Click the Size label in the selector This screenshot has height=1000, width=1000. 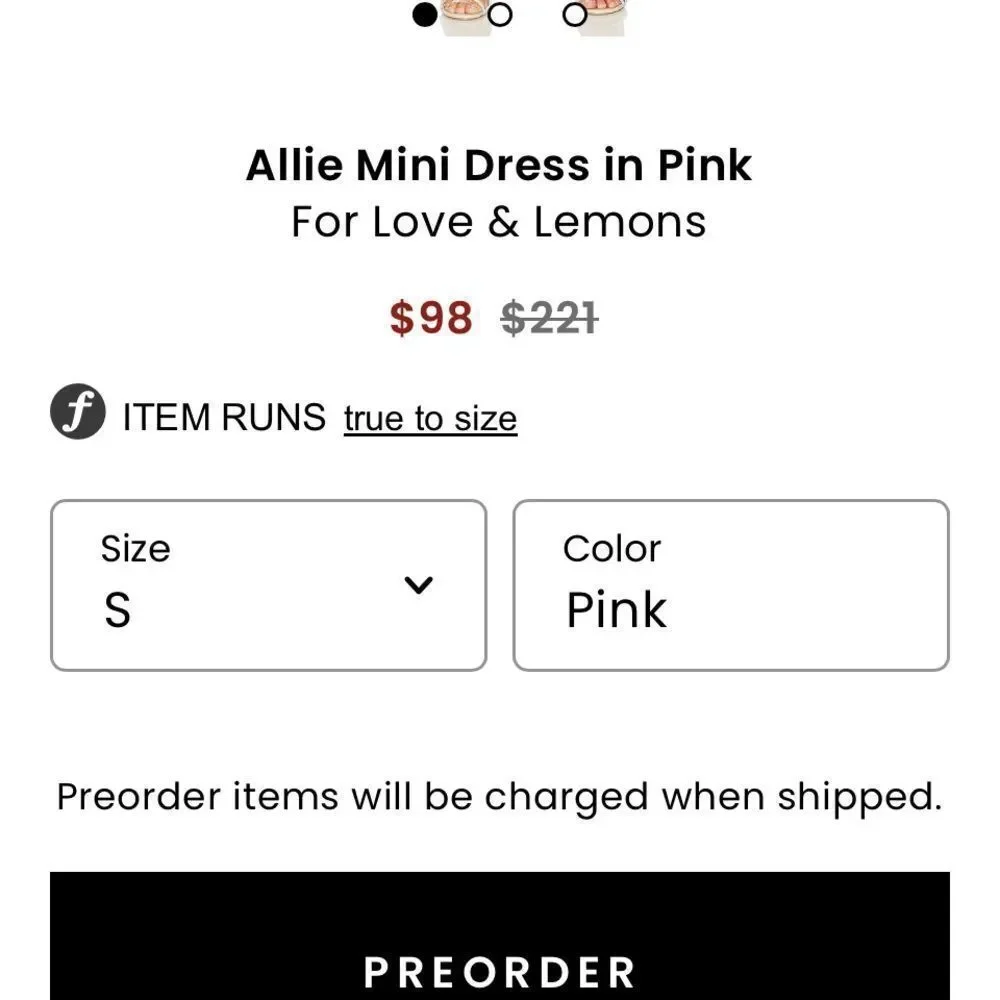[135, 547]
